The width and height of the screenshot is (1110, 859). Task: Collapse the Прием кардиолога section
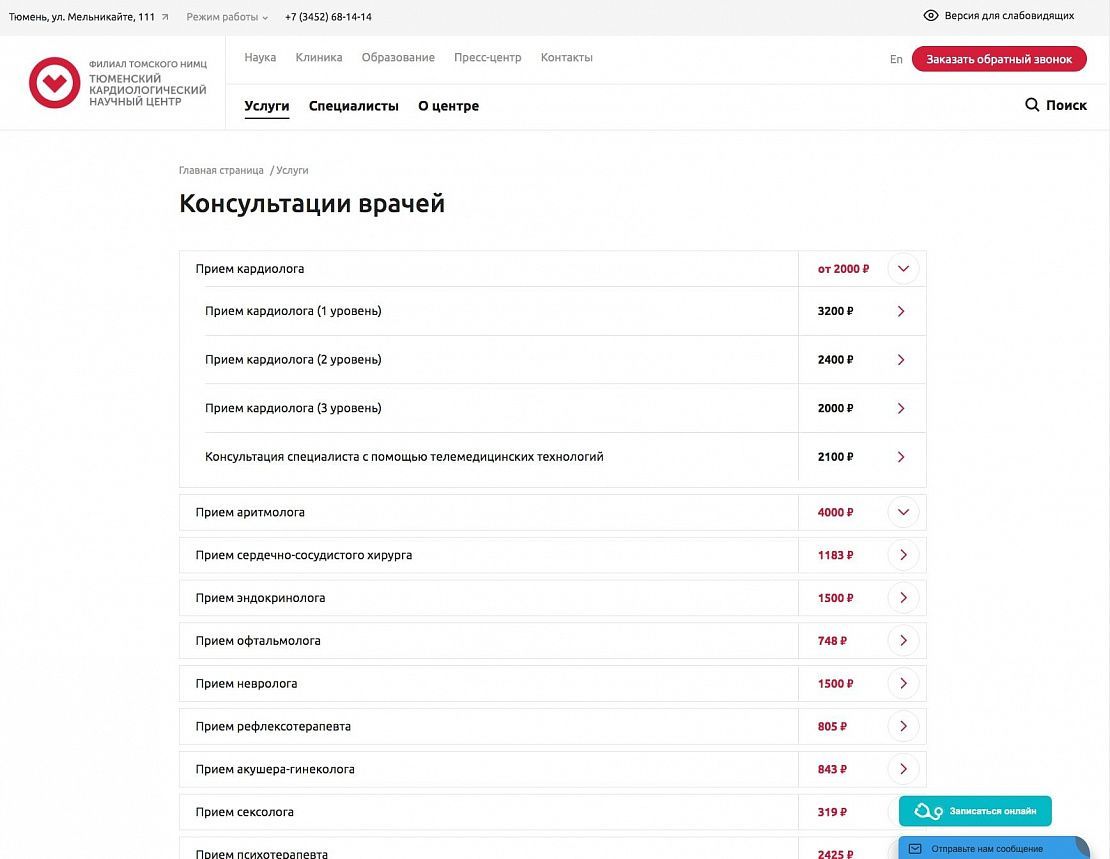[903, 269]
